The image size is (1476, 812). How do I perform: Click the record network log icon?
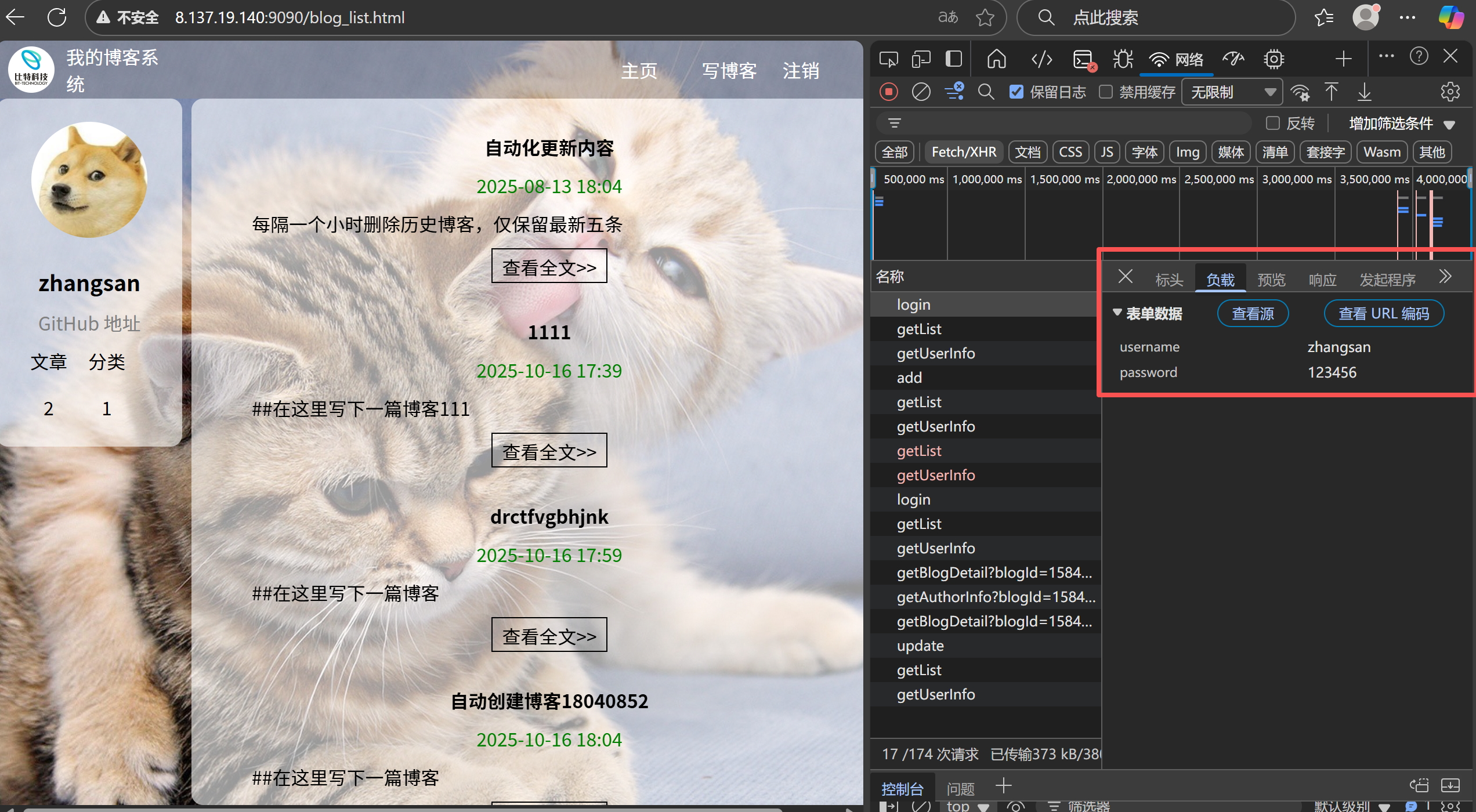(888, 92)
